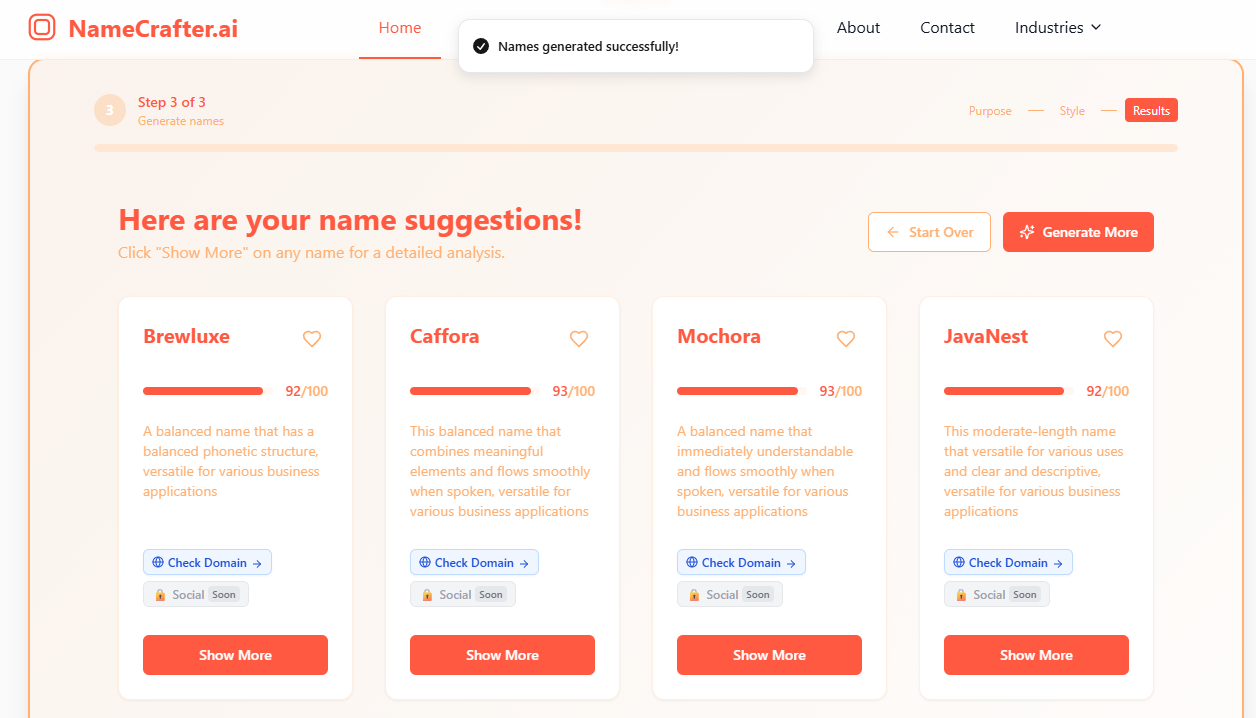Click the step 3 circle indicator
The image size is (1256, 718).
coord(110,110)
